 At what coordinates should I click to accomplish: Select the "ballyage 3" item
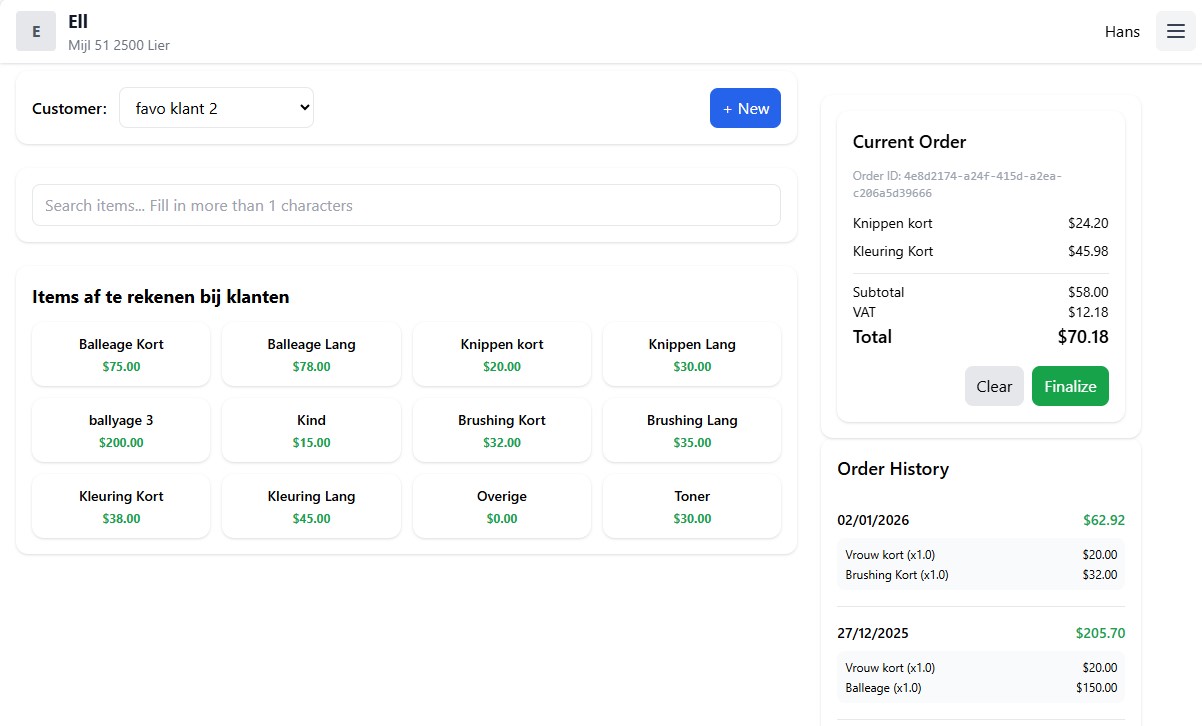click(120, 430)
